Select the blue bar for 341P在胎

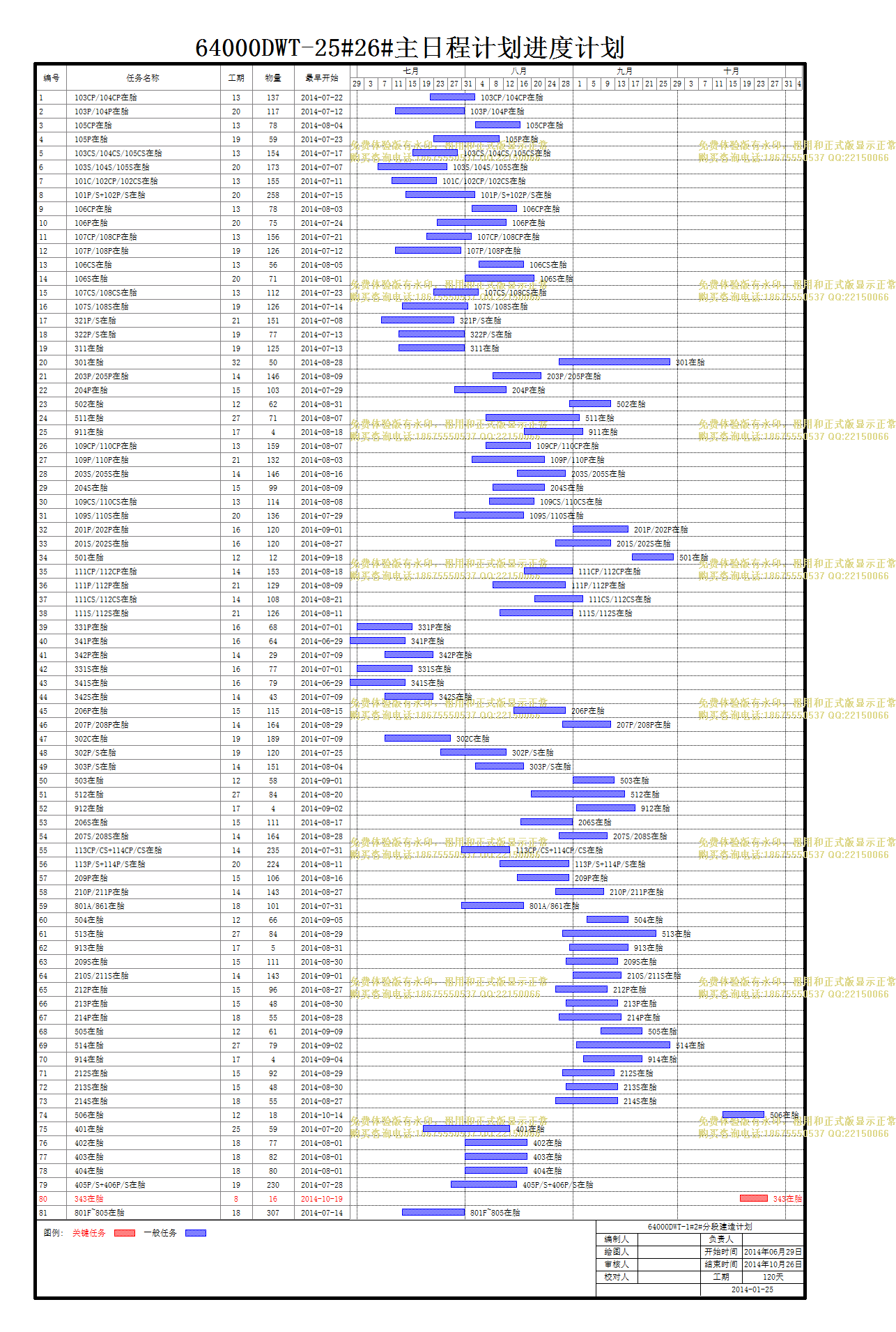point(378,641)
